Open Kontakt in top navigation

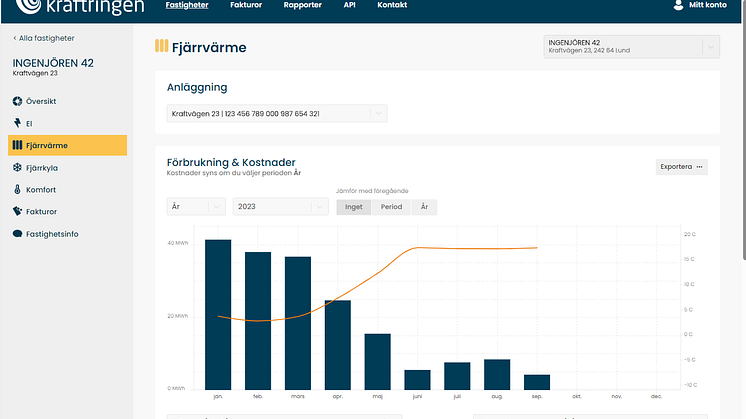point(392,5)
